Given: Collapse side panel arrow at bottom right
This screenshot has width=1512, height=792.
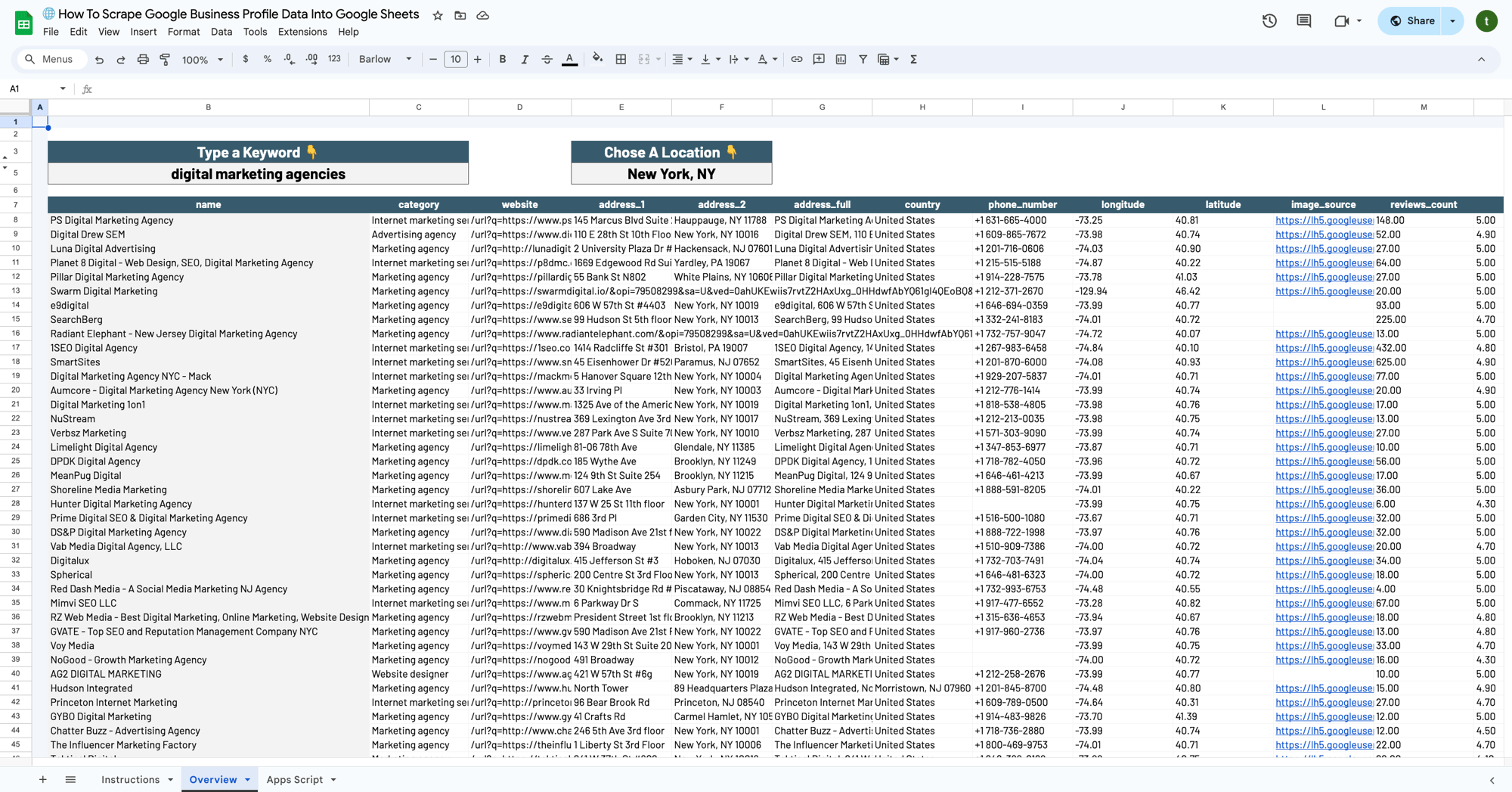Looking at the screenshot, I should pyautogui.click(x=1492, y=780).
